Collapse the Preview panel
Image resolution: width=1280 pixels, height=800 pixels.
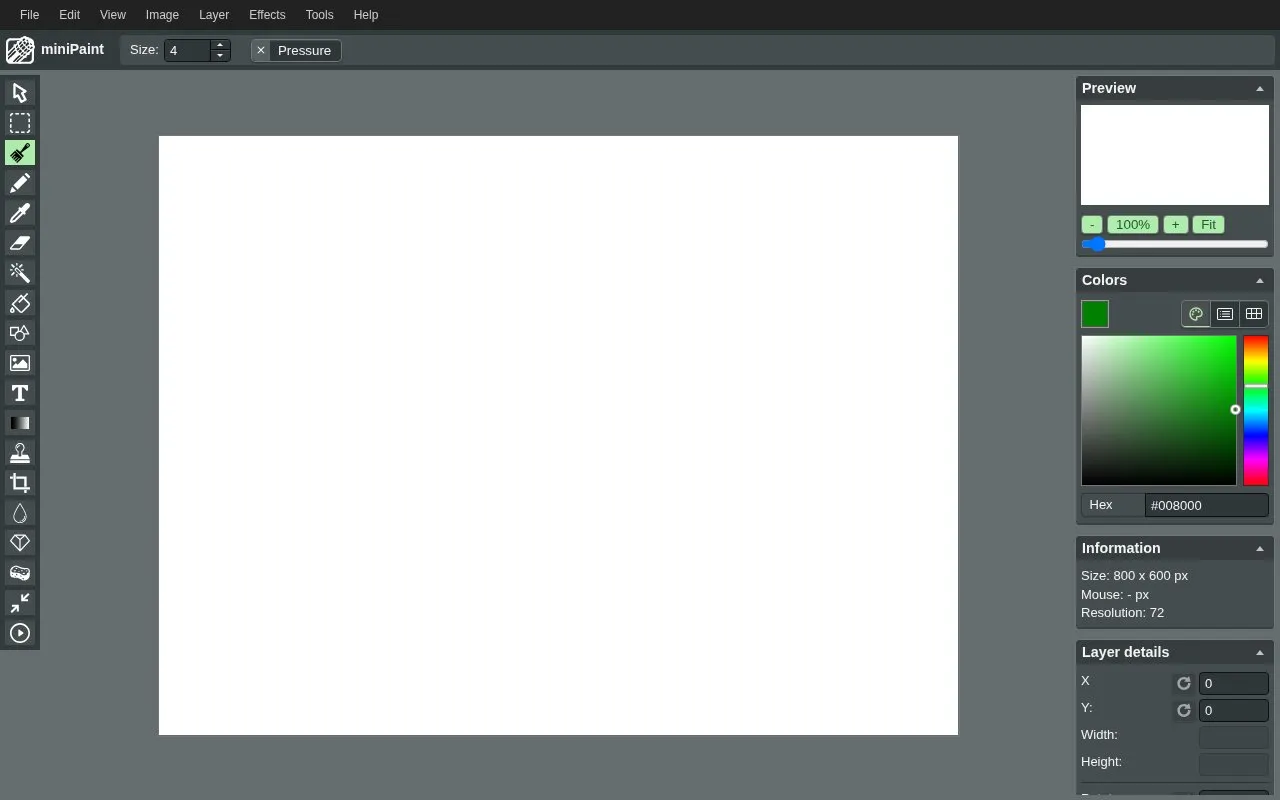(1260, 89)
